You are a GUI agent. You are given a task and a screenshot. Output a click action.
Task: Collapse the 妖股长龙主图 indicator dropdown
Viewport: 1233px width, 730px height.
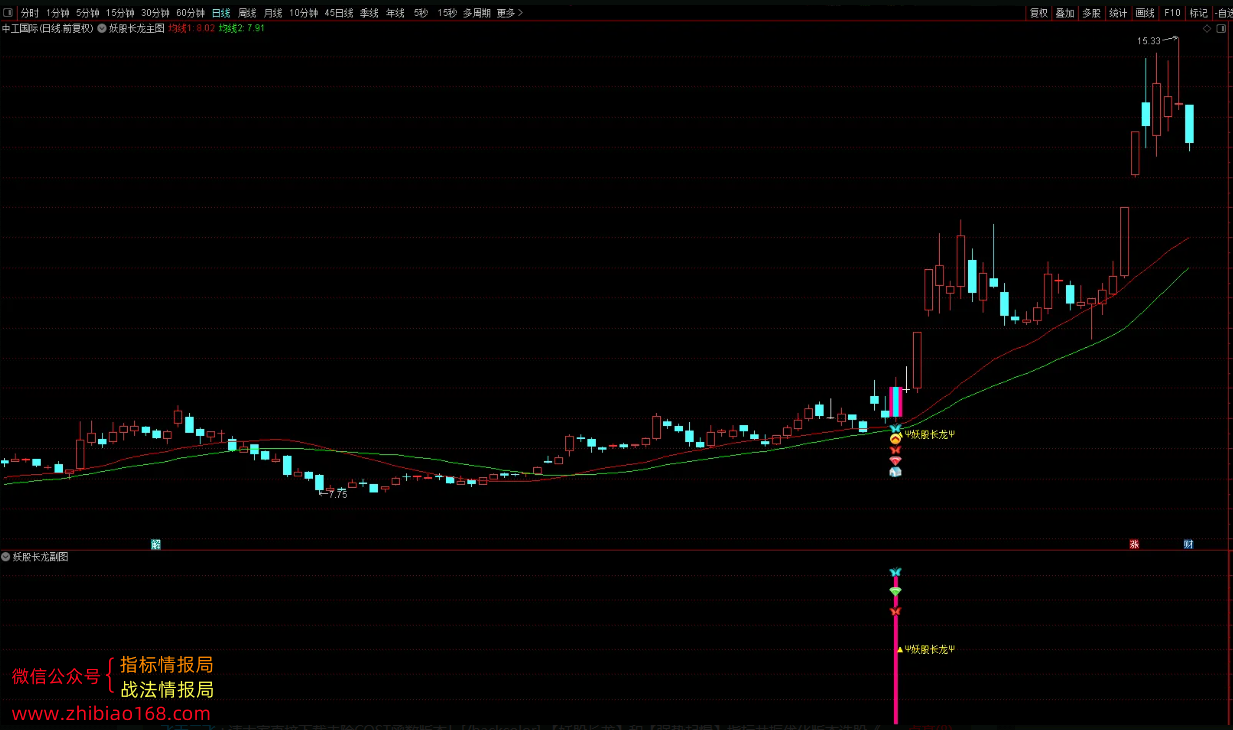click(102, 28)
